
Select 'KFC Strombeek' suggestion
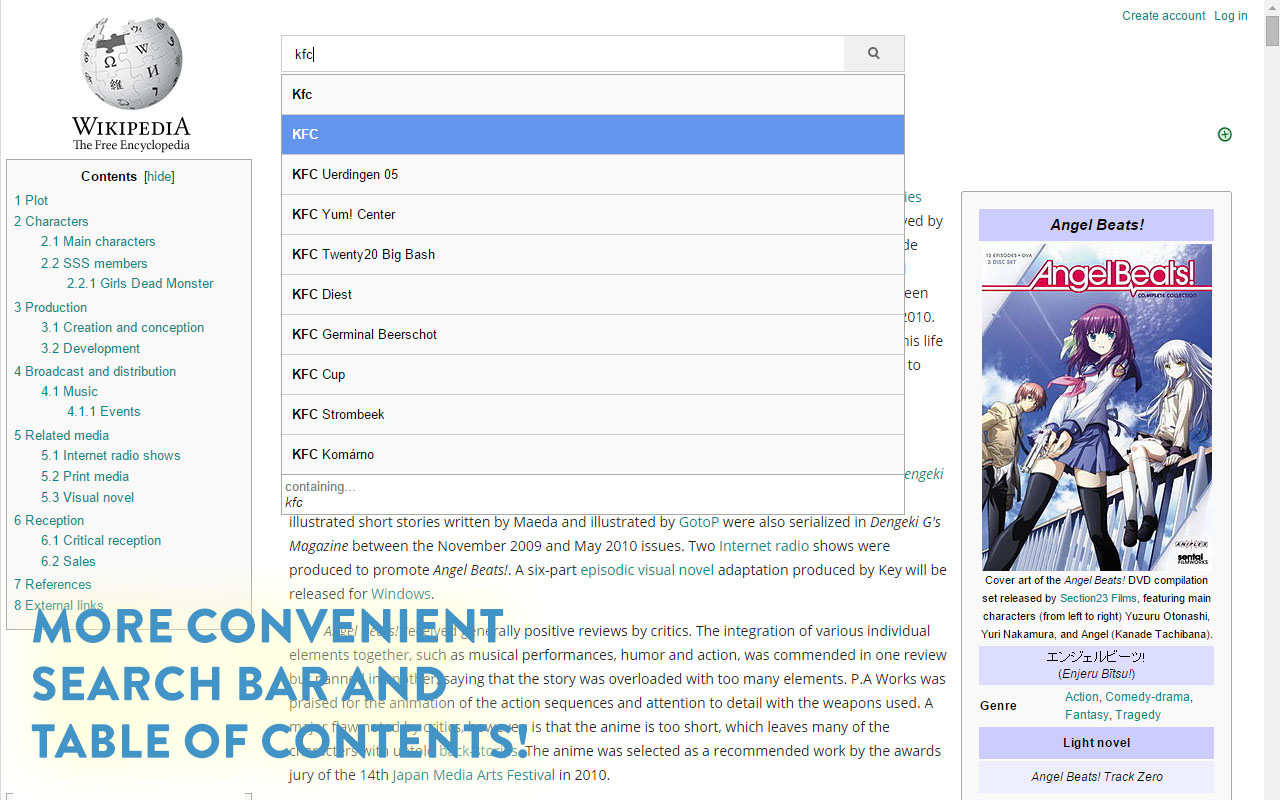pyautogui.click(x=593, y=414)
